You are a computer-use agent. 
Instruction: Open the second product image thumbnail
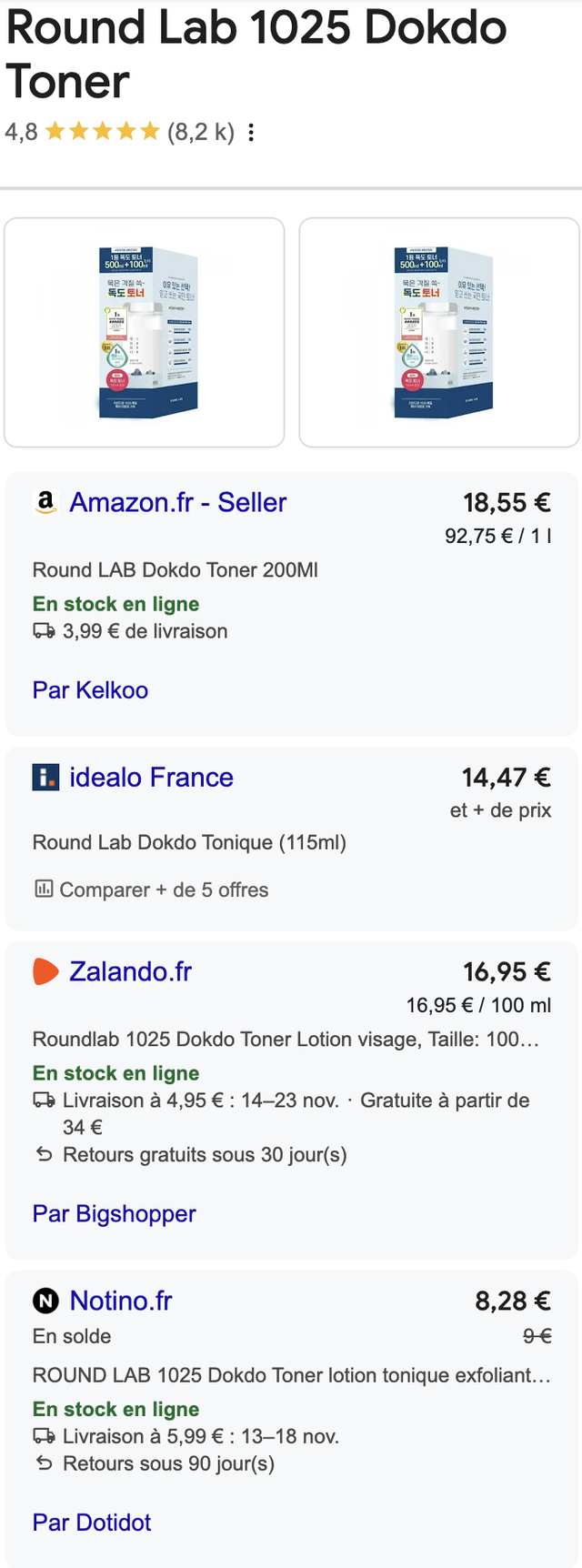tap(439, 333)
